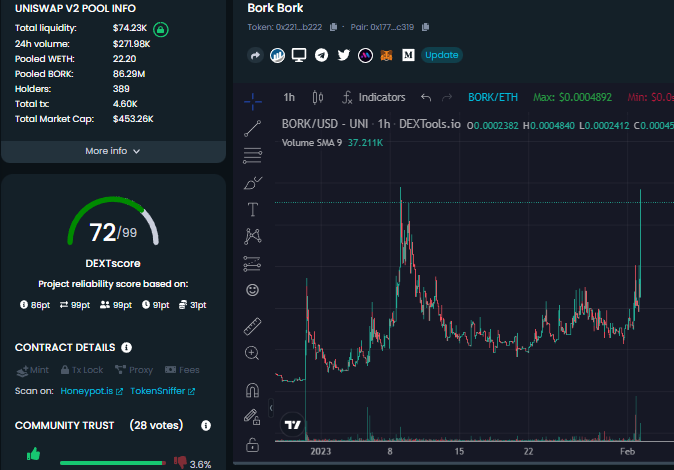The width and height of the screenshot is (674, 470).
Task: Click the green liquidity lock icon
Action: (x=161, y=30)
